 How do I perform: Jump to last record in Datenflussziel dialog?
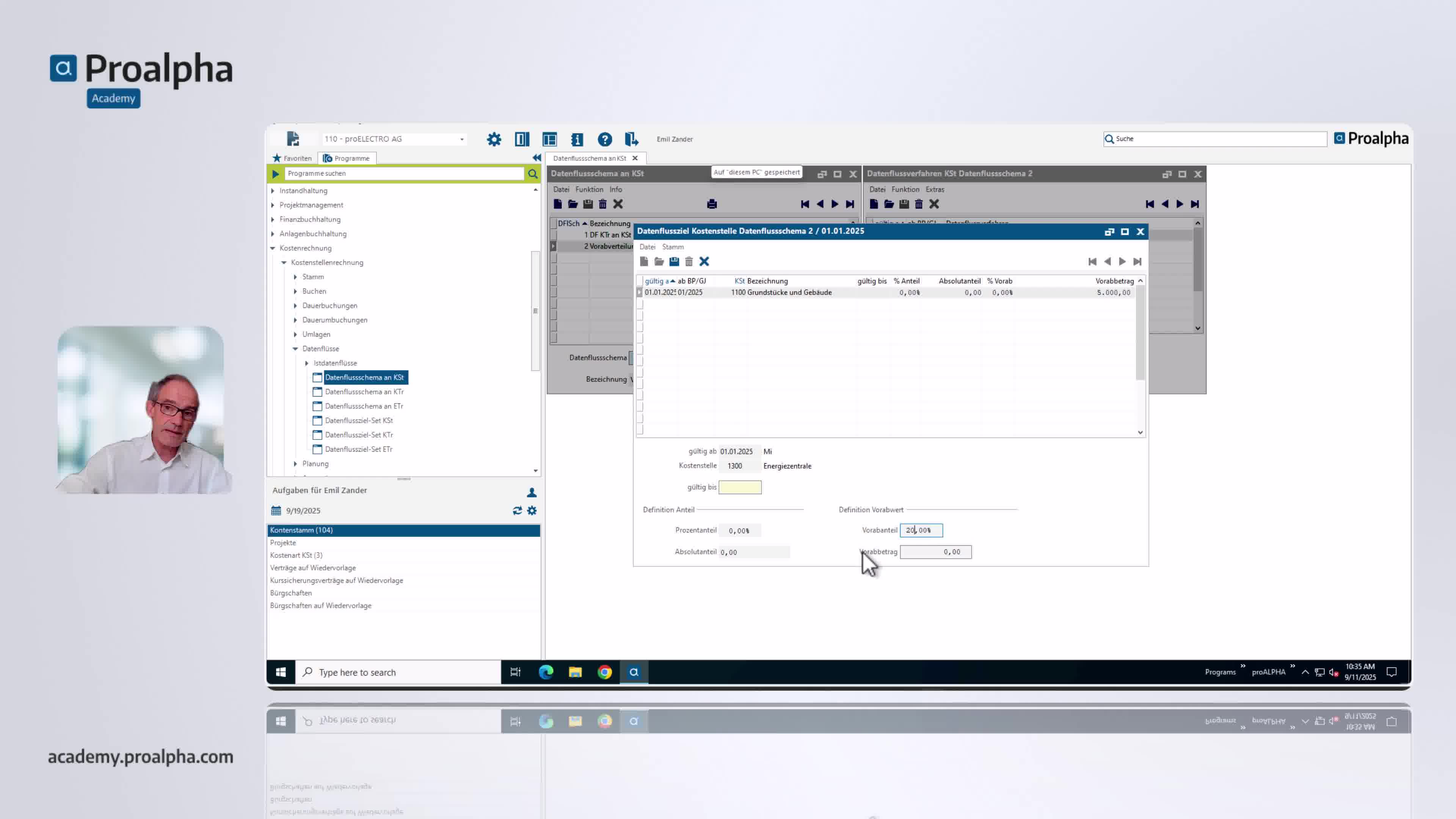(1137, 261)
